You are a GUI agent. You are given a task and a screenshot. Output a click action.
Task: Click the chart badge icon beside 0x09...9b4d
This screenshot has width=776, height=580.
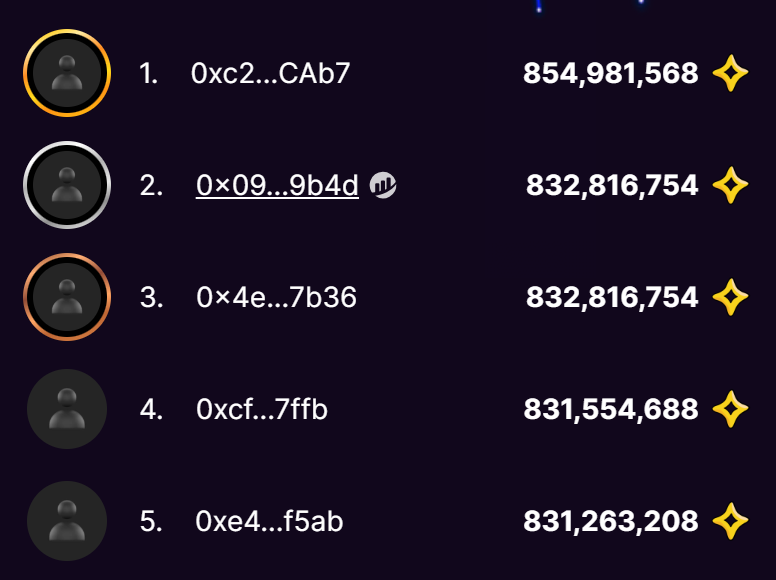coord(383,185)
